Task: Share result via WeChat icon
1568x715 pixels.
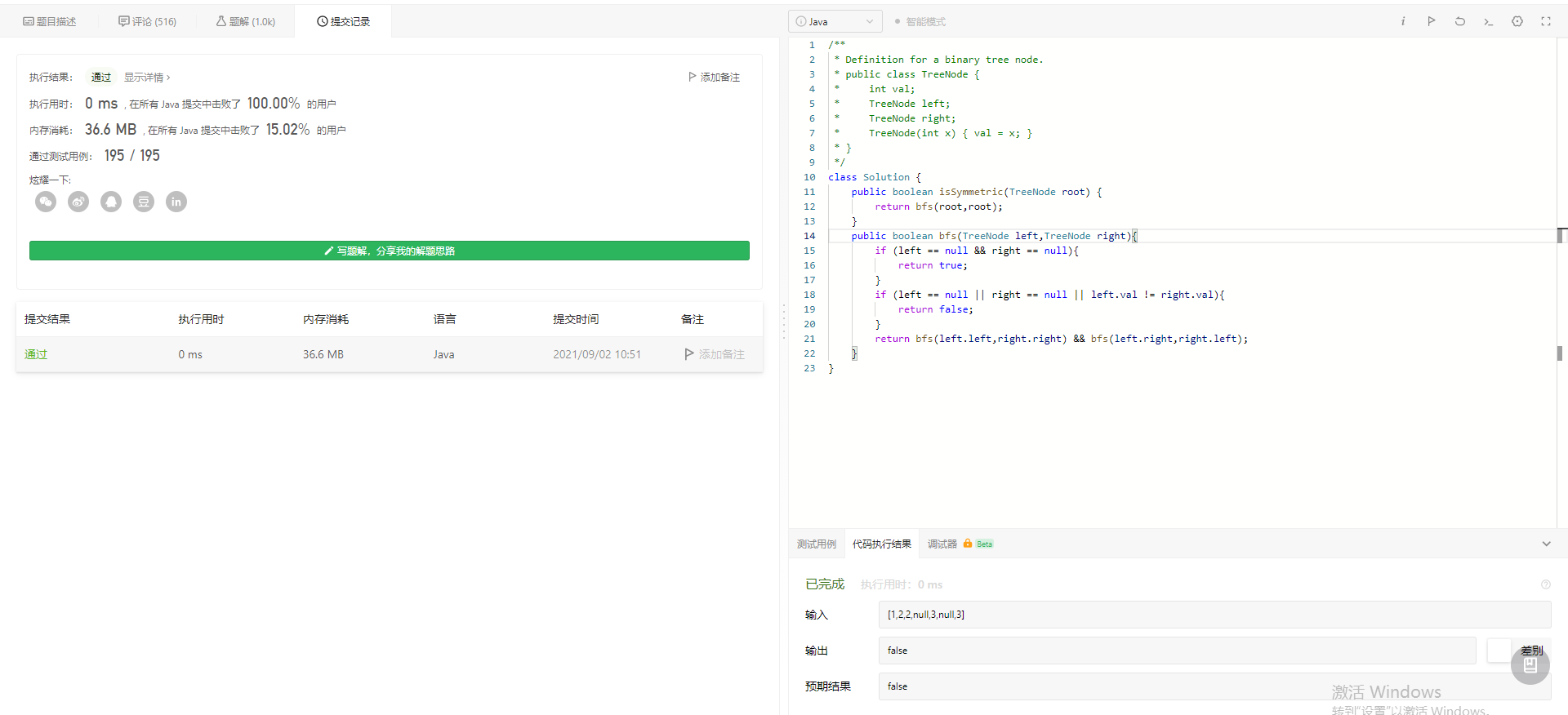Action: (x=46, y=202)
